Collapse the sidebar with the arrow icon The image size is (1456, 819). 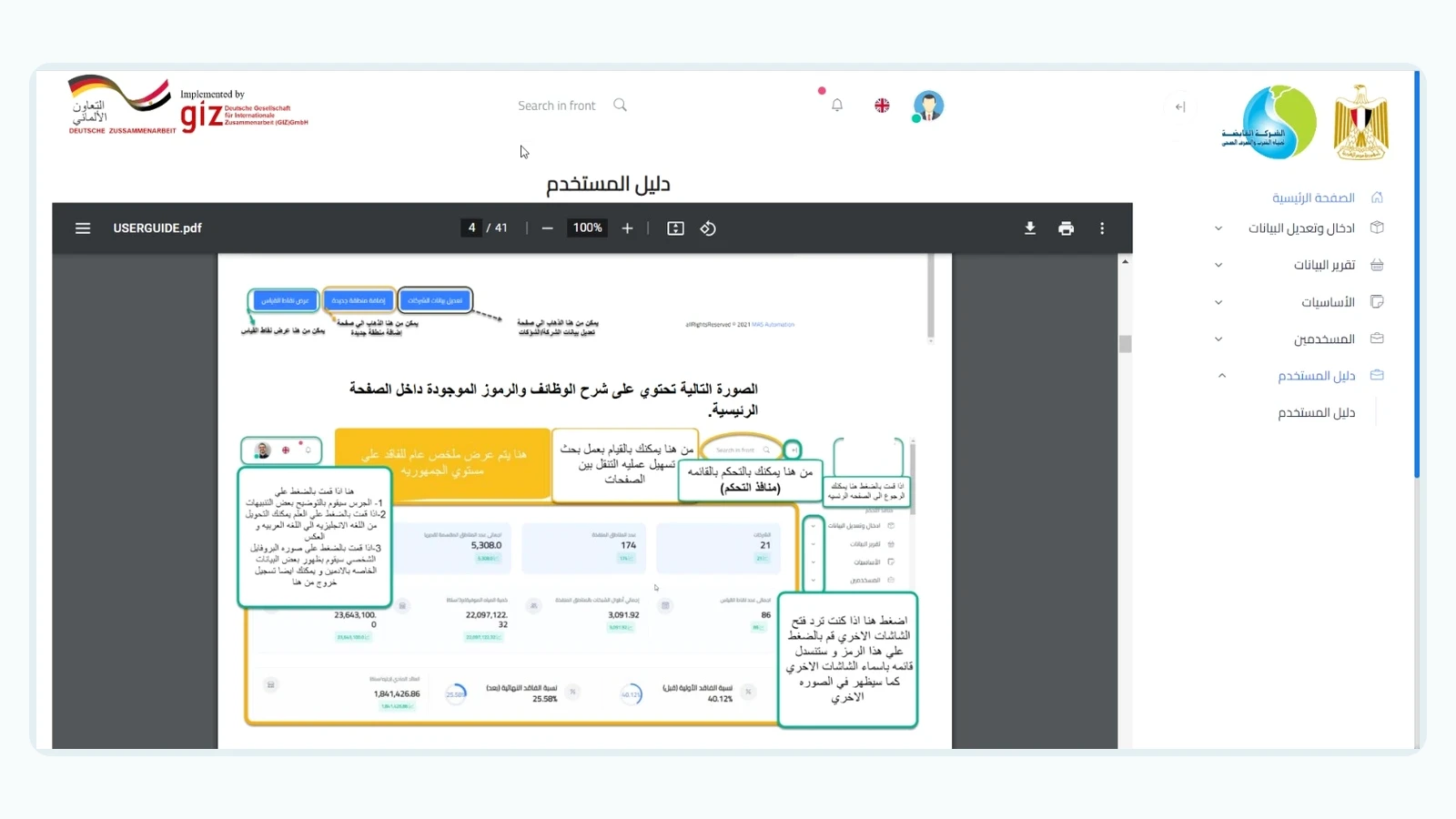coord(1180,106)
